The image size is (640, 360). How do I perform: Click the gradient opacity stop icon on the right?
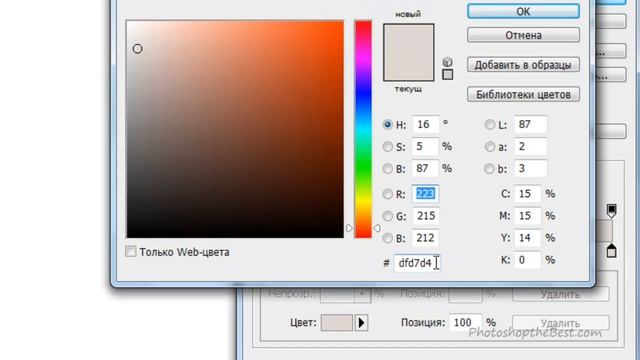(x=611, y=211)
